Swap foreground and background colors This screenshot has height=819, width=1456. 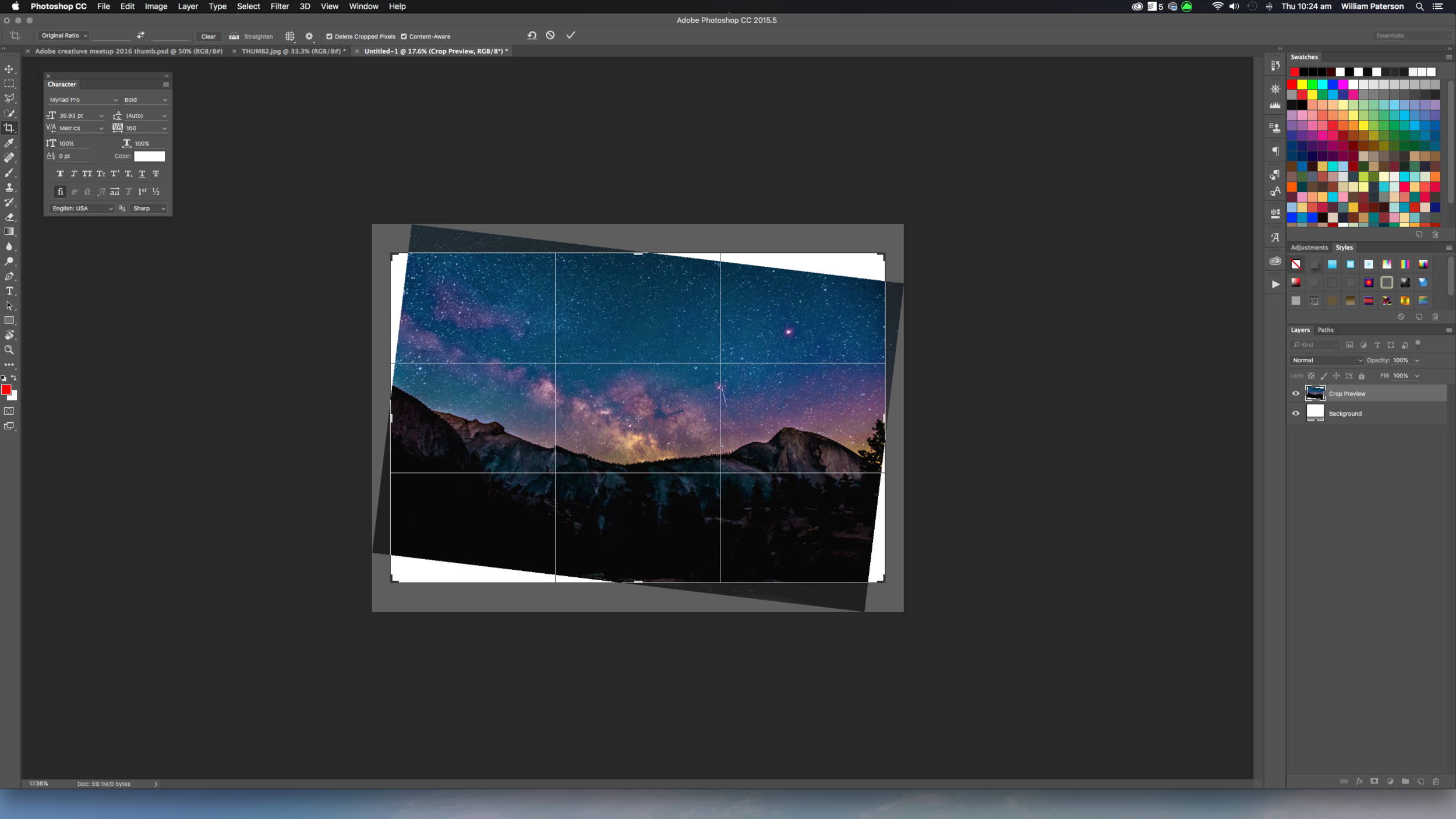click(14, 378)
